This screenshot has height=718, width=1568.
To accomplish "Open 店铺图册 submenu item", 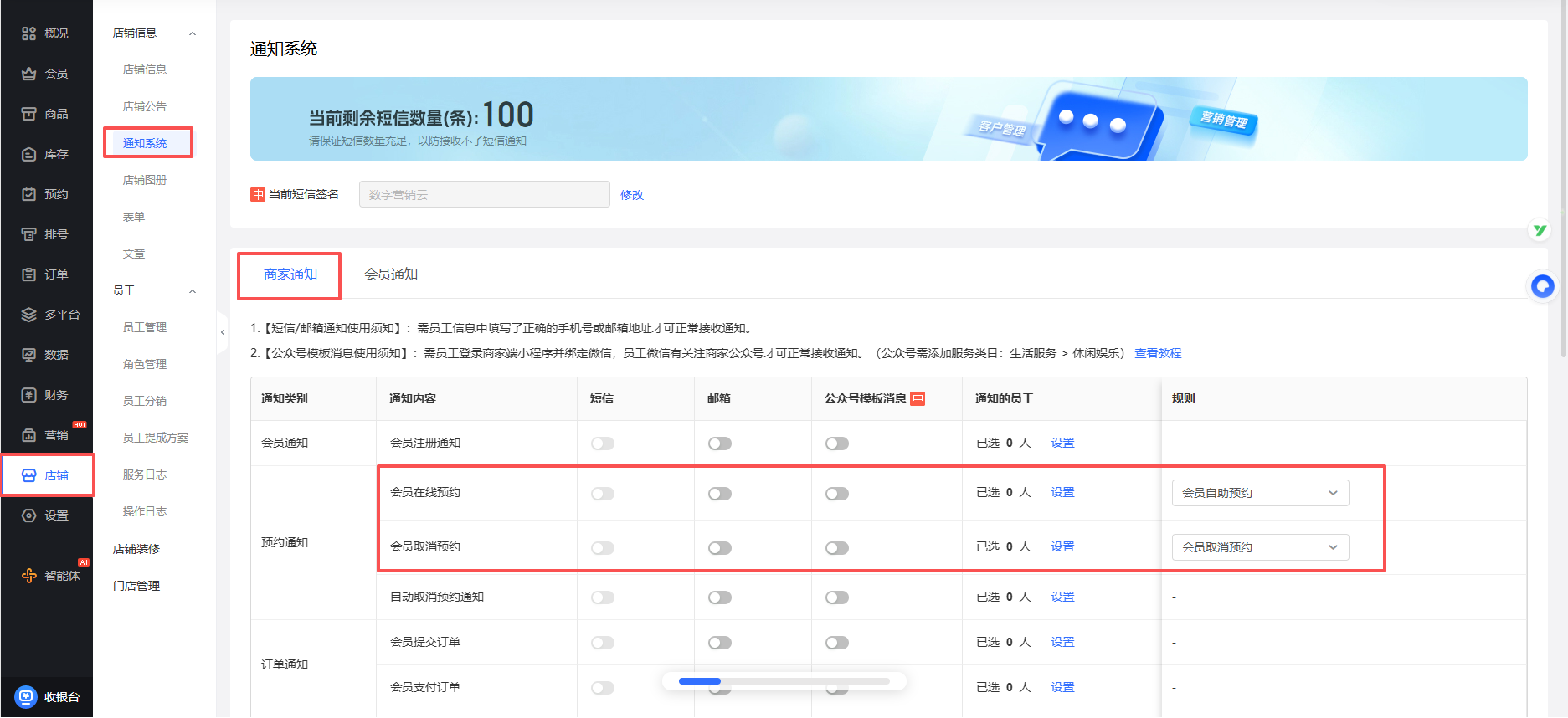I will click(145, 180).
